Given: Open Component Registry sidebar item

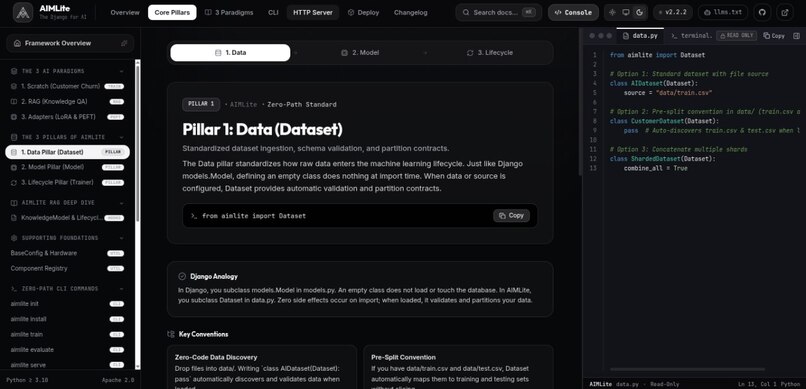Looking at the screenshot, I should click(x=67, y=268).
